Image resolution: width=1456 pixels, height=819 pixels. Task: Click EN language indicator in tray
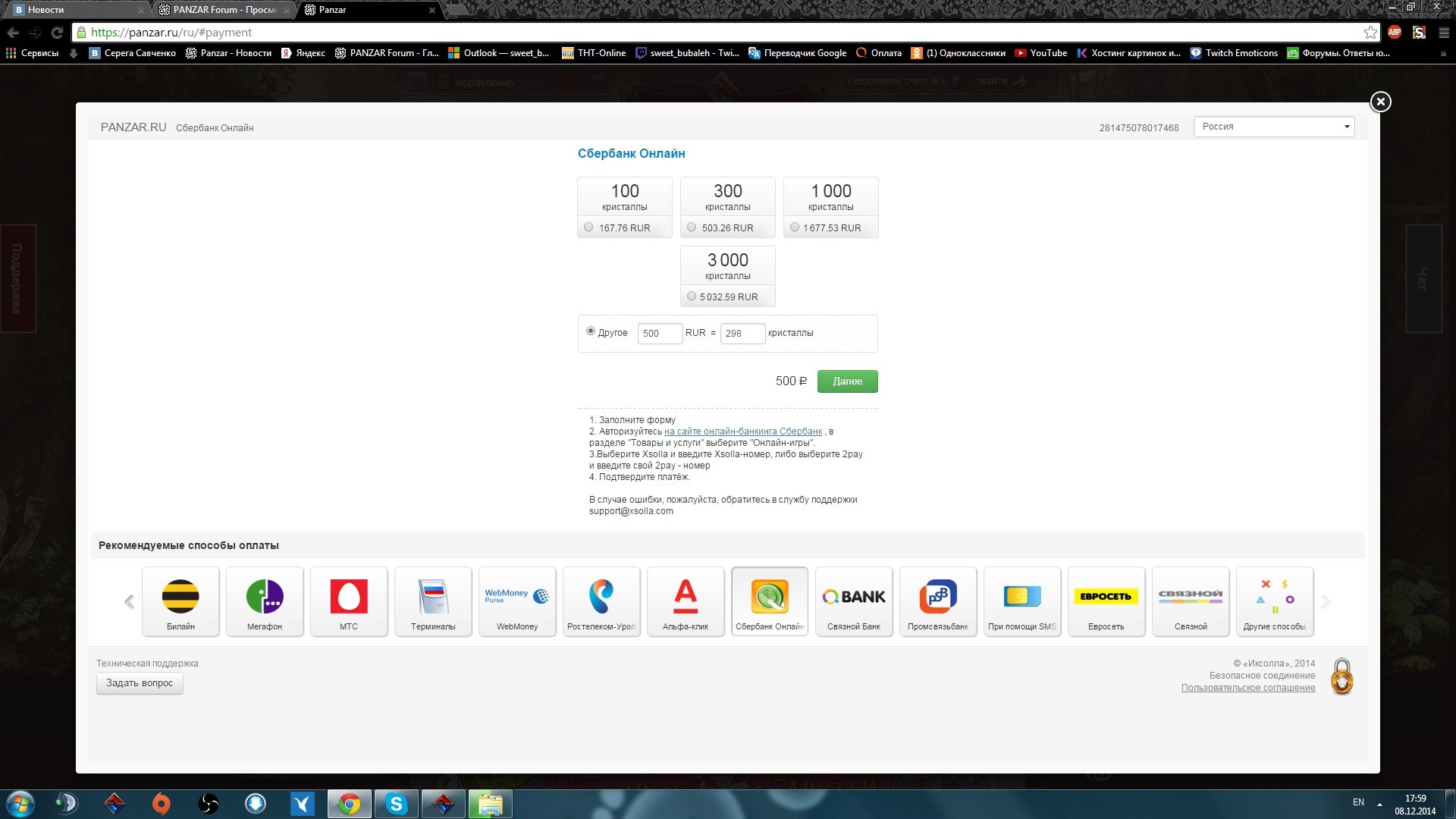[1358, 802]
